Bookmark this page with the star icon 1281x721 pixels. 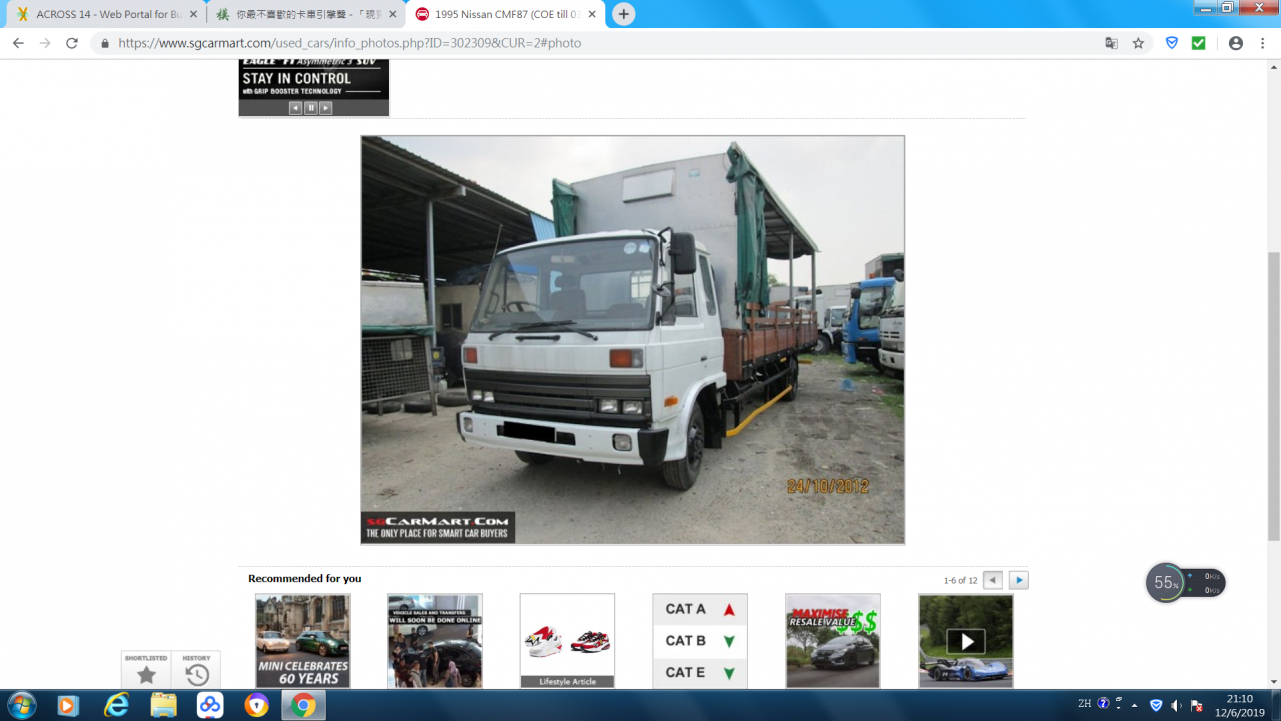pyautogui.click(x=1138, y=43)
